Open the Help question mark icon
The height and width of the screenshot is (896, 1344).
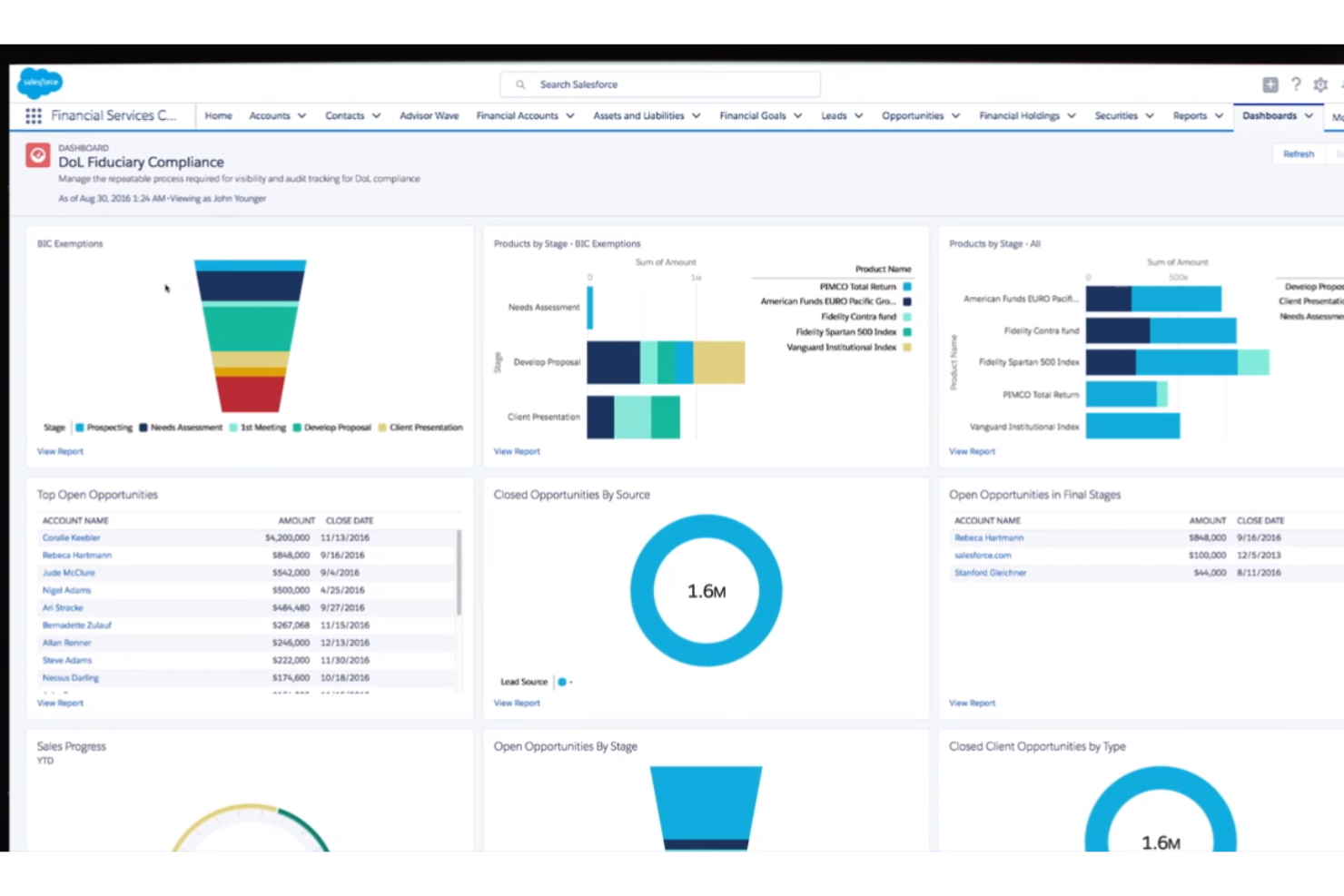[1296, 84]
